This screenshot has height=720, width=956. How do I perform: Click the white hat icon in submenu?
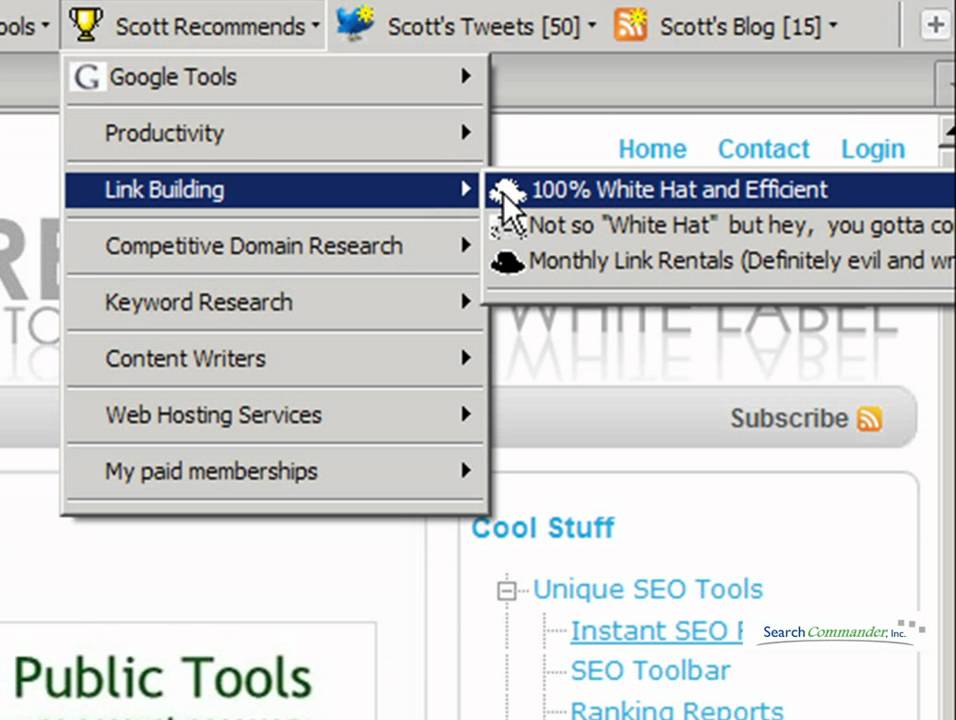point(507,190)
